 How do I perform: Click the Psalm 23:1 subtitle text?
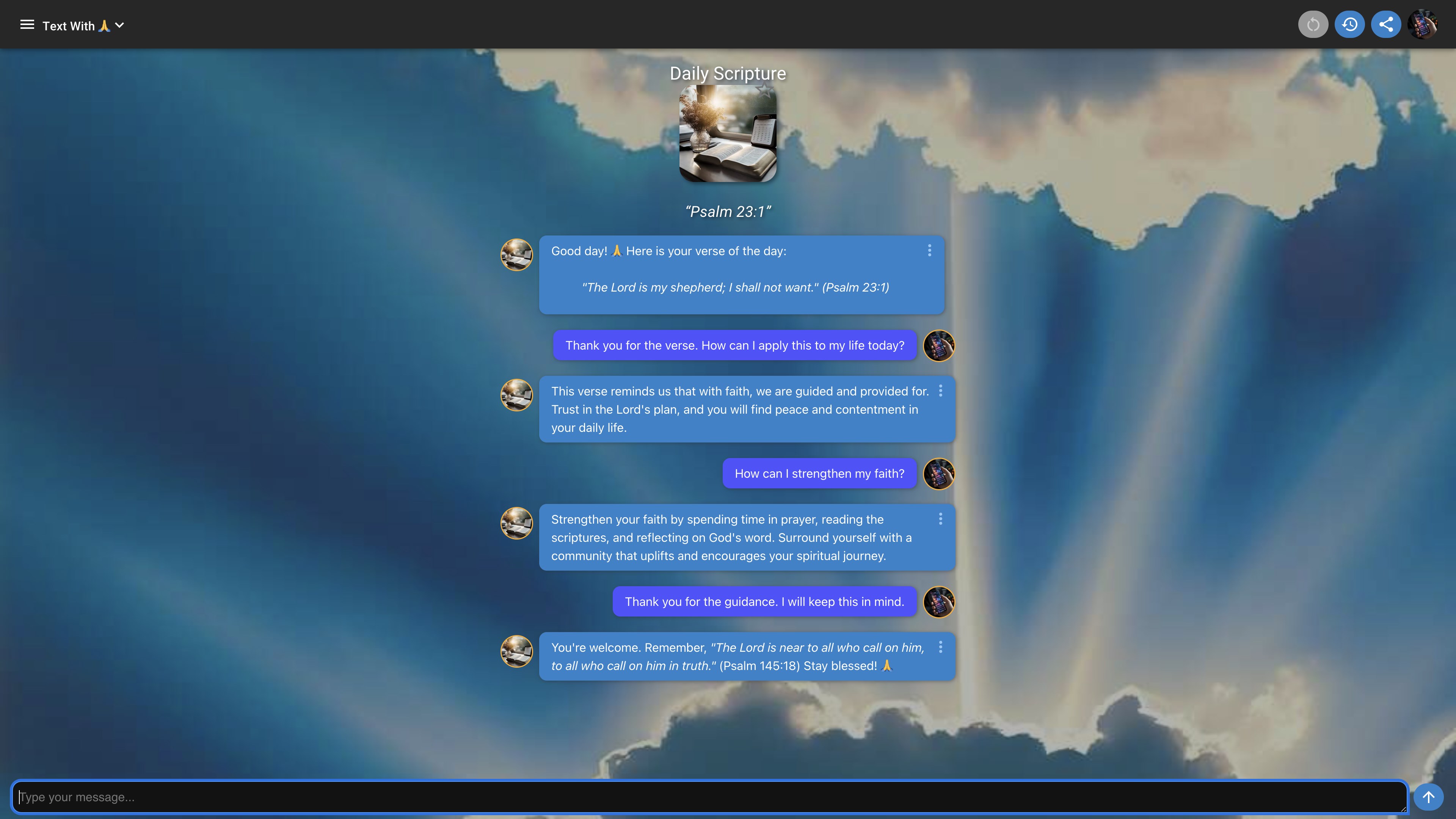728,212
